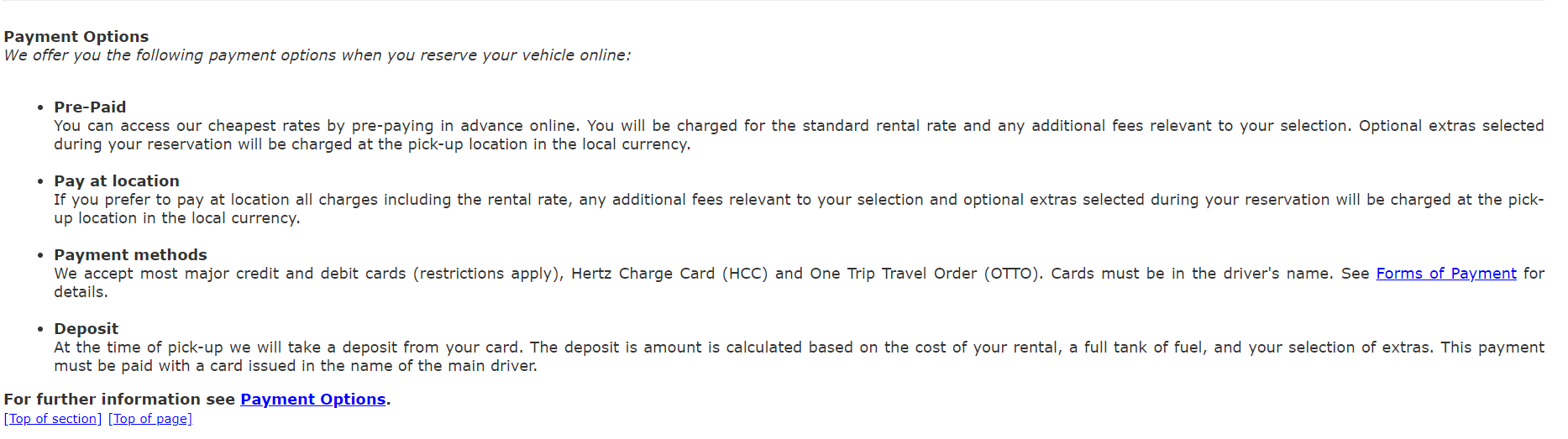Click the bullet point beside Pre-Paid

tap(40, 108)
